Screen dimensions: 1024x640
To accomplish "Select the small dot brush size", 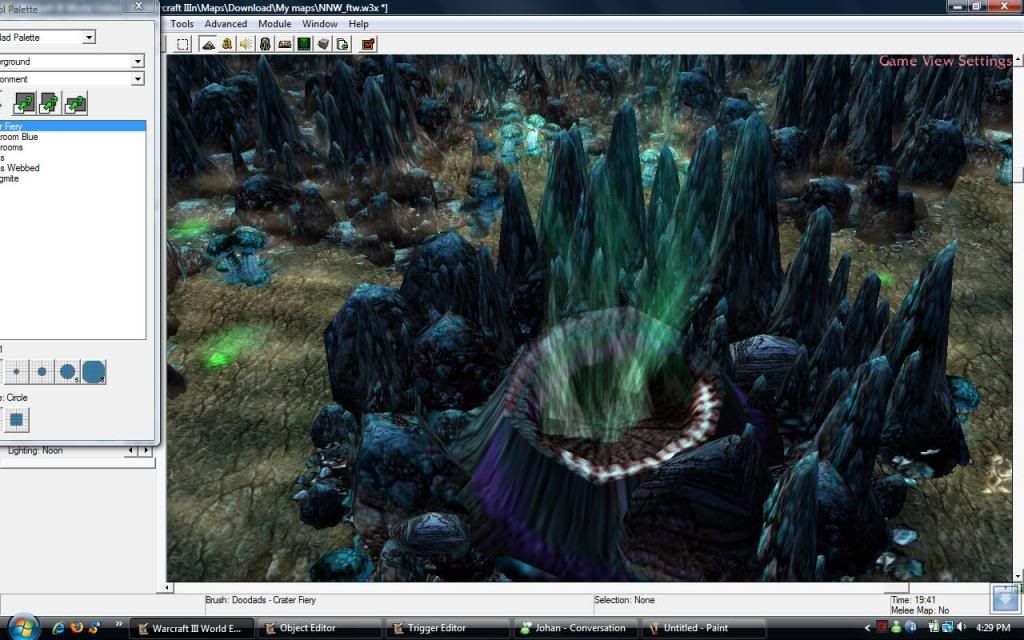I will pyautogui.click(x=42, y=372).
